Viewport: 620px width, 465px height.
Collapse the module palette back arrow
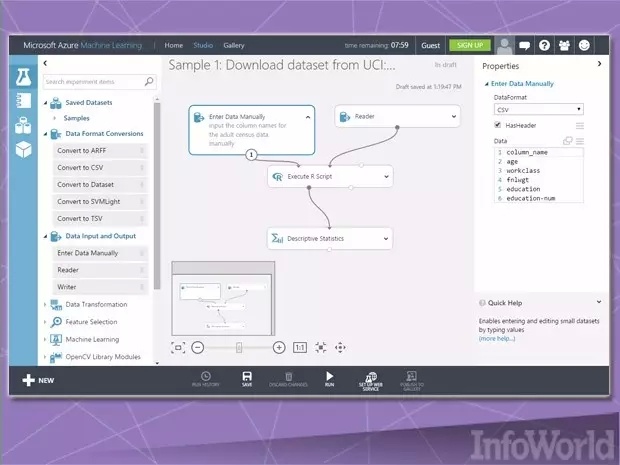[45, 63]
